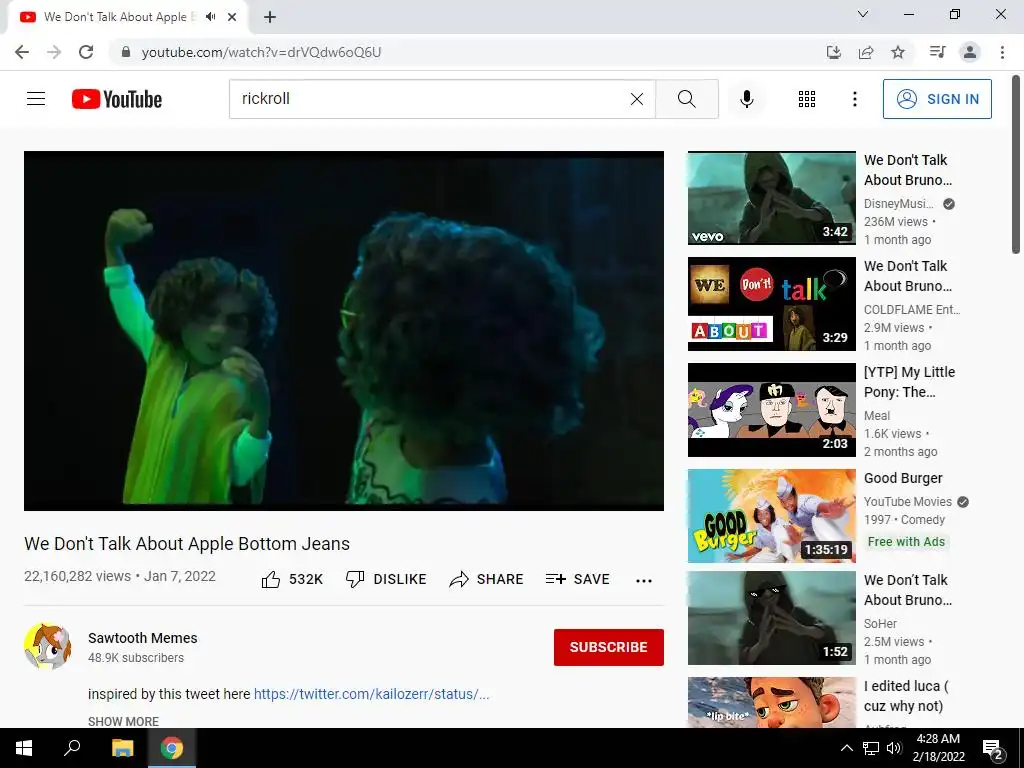This screenshot has height=768, width=1024.
Task: Open a new browser tab
Action: coord(270,17)
